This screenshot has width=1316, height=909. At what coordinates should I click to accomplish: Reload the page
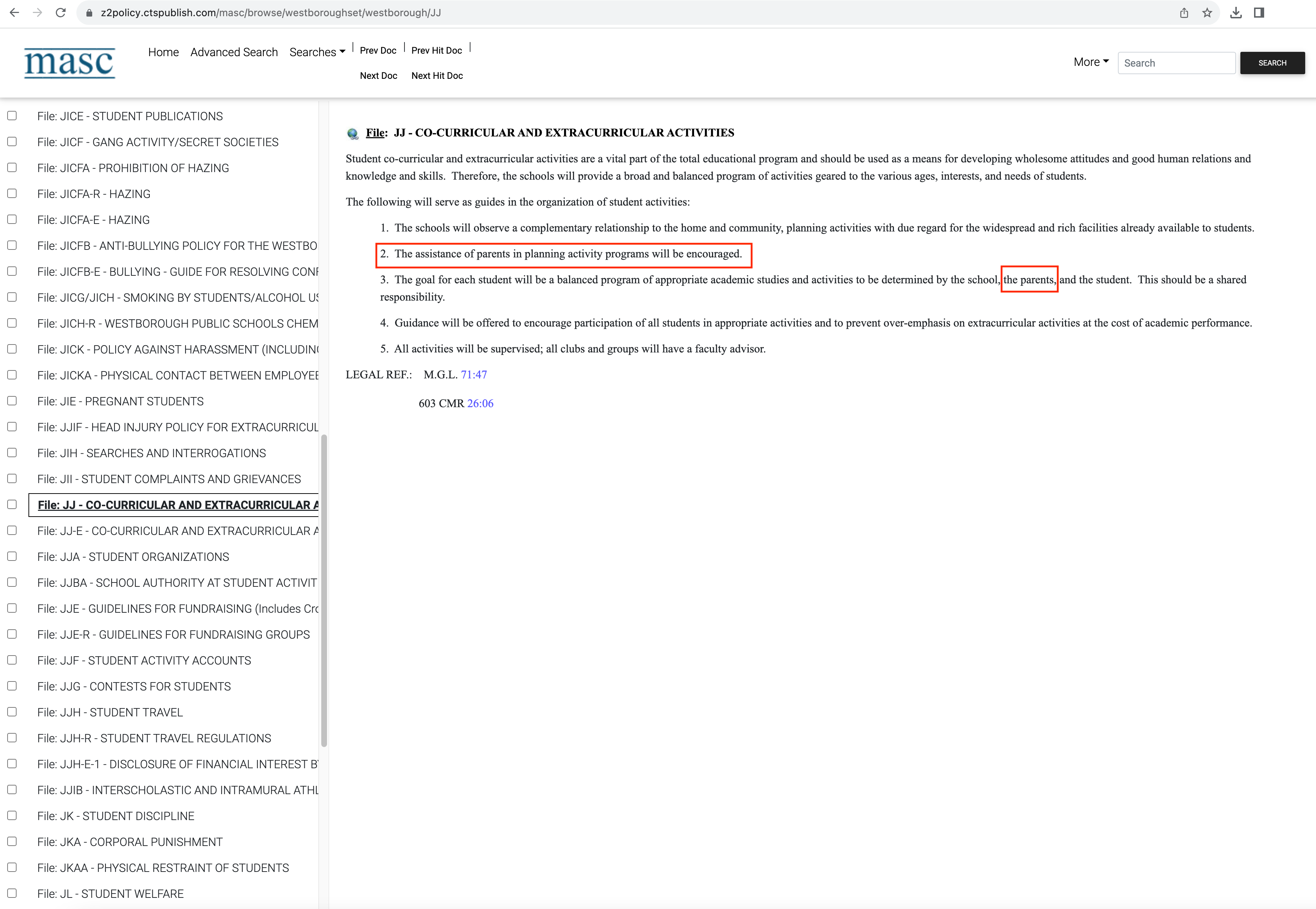pos(61,13)
